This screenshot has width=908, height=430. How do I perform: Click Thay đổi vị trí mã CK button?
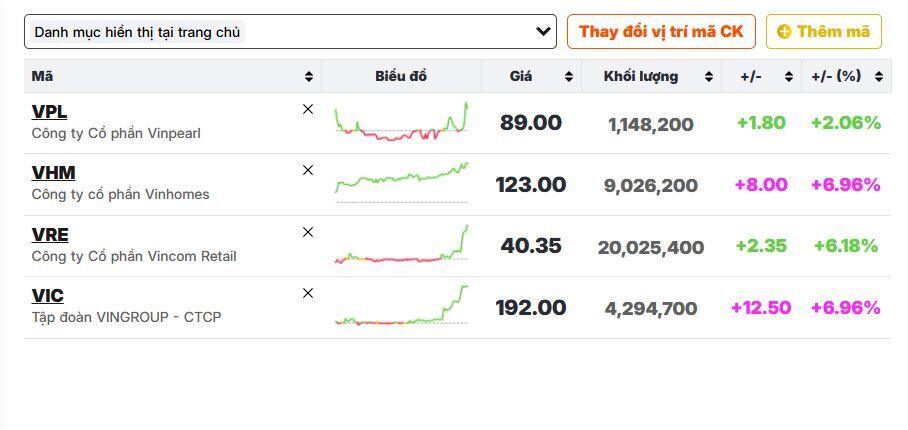point(661,31)
